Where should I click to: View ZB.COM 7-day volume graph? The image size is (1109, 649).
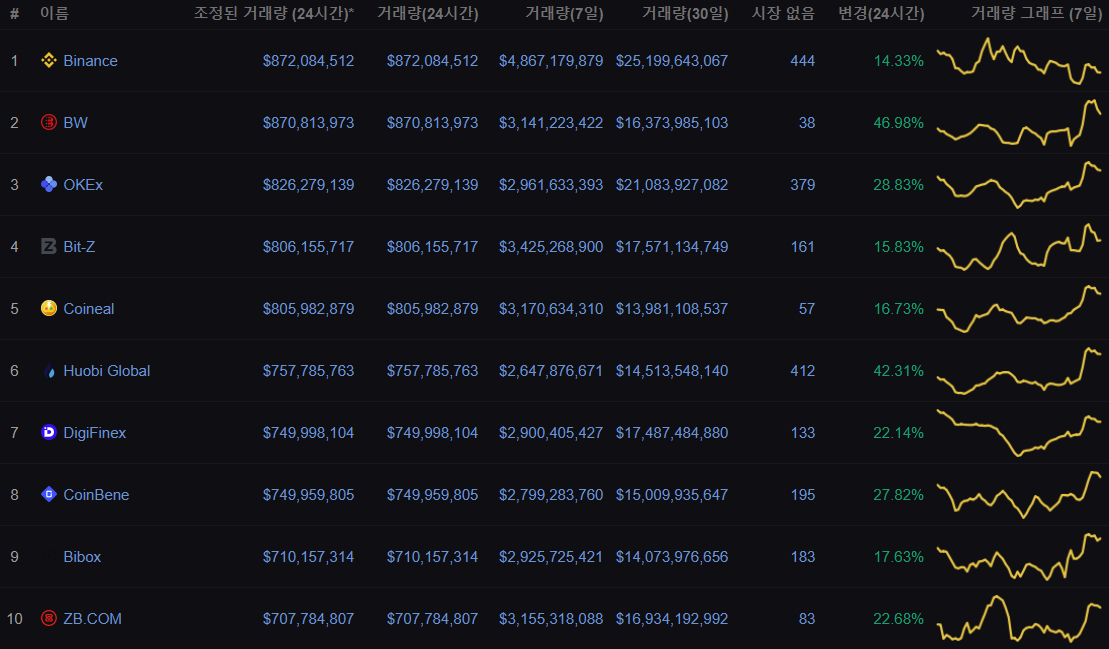tap(1019, 619)
